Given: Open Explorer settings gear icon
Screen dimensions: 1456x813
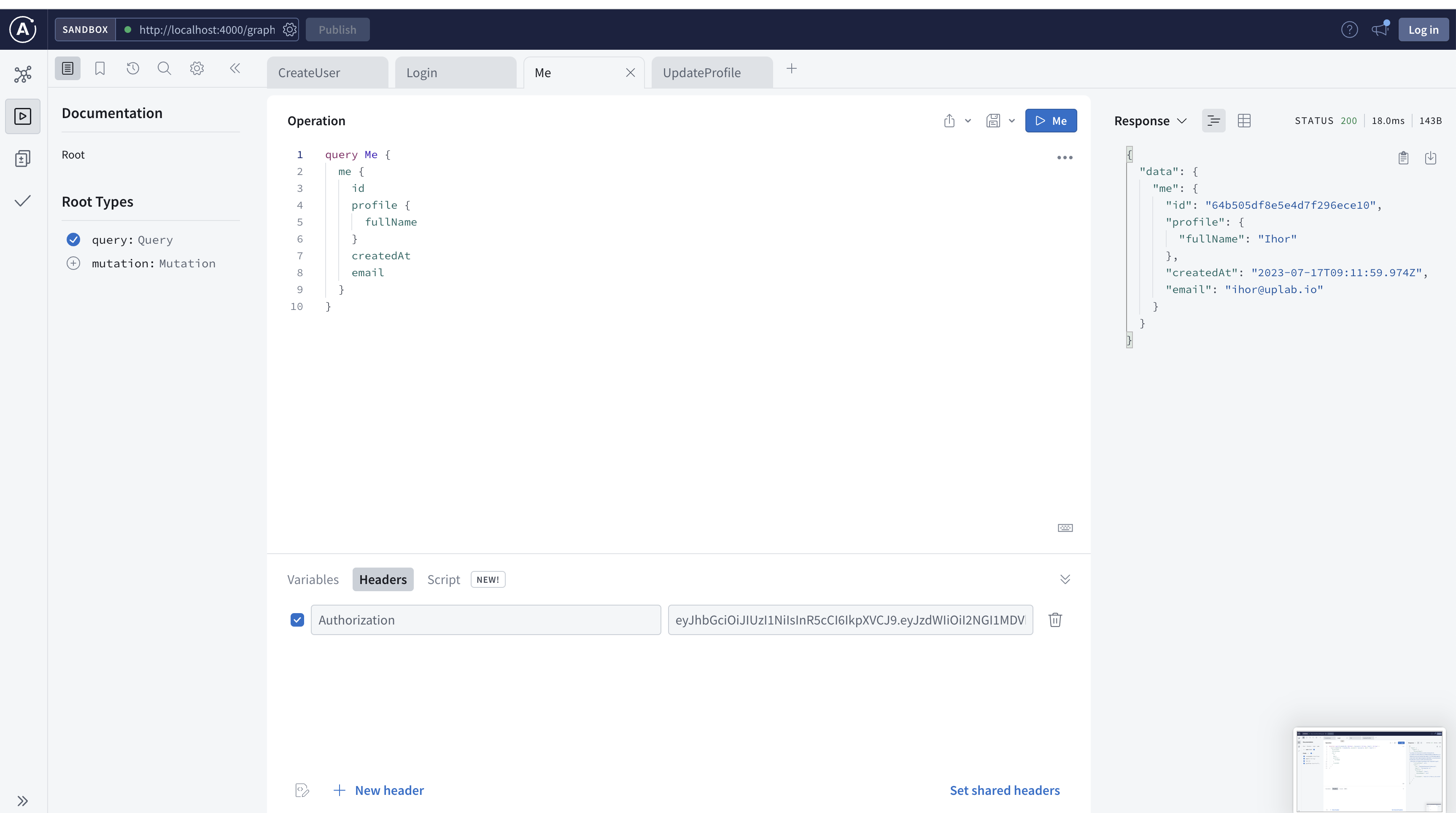Looking at the screenshot, I should pos(197,68).
